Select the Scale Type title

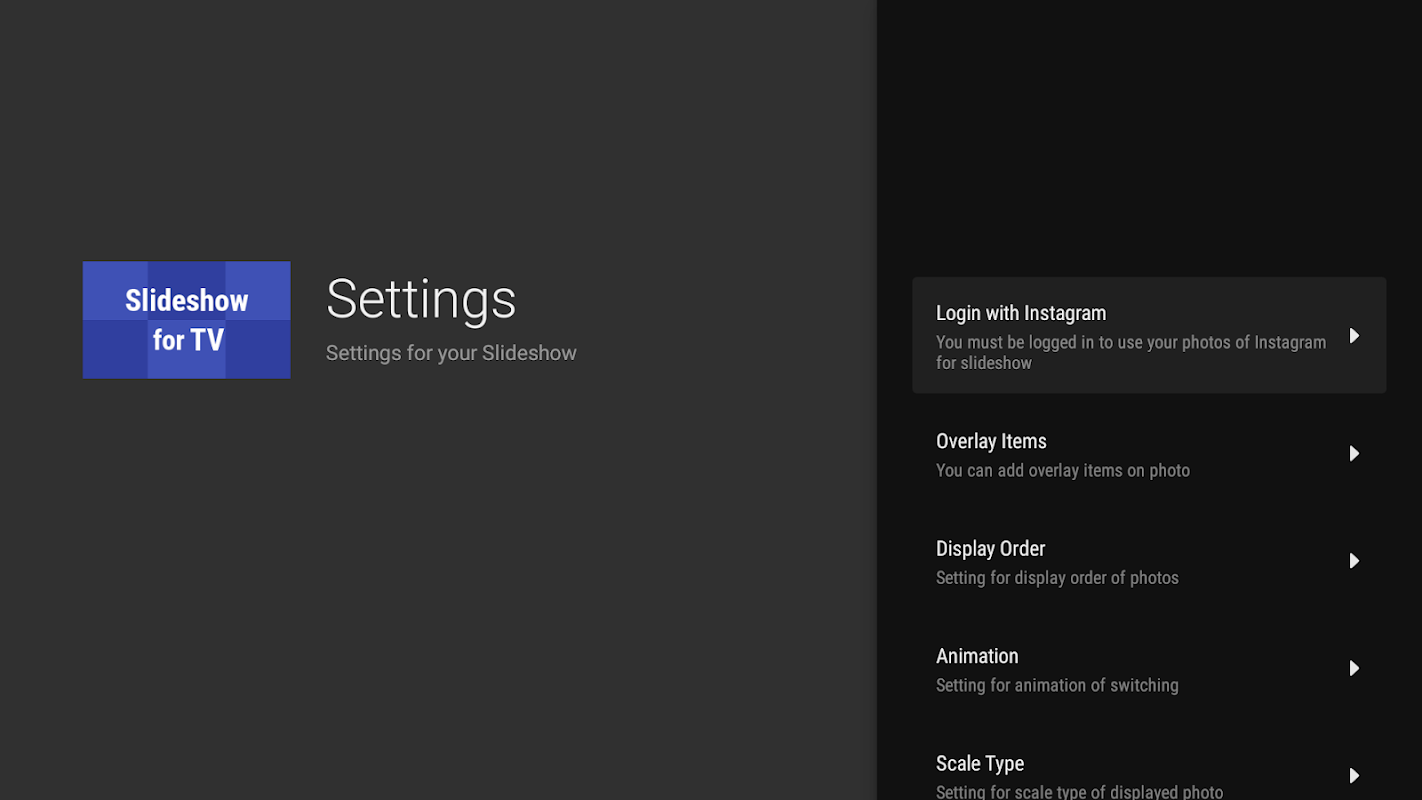click(x=979, y=764)
